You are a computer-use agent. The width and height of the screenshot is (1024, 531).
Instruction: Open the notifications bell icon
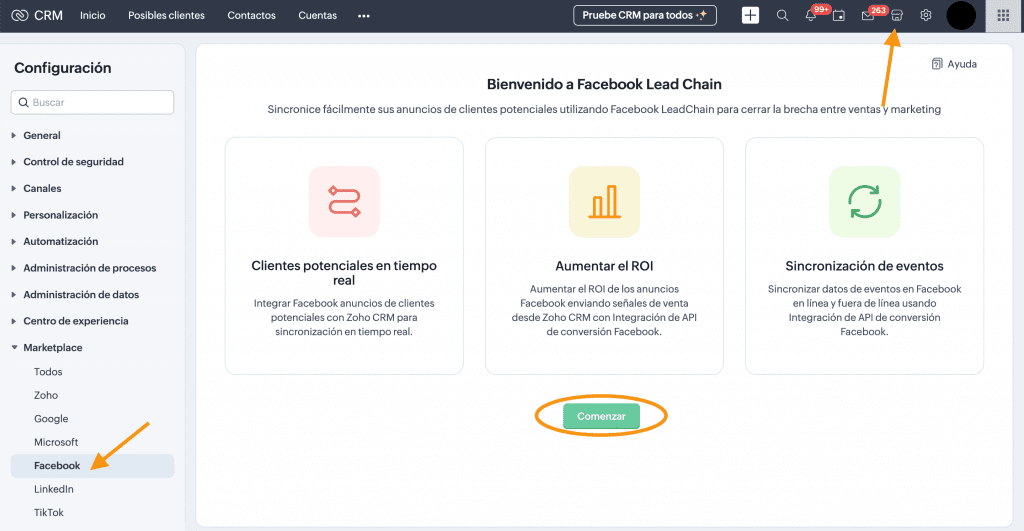tap(810, 16)
